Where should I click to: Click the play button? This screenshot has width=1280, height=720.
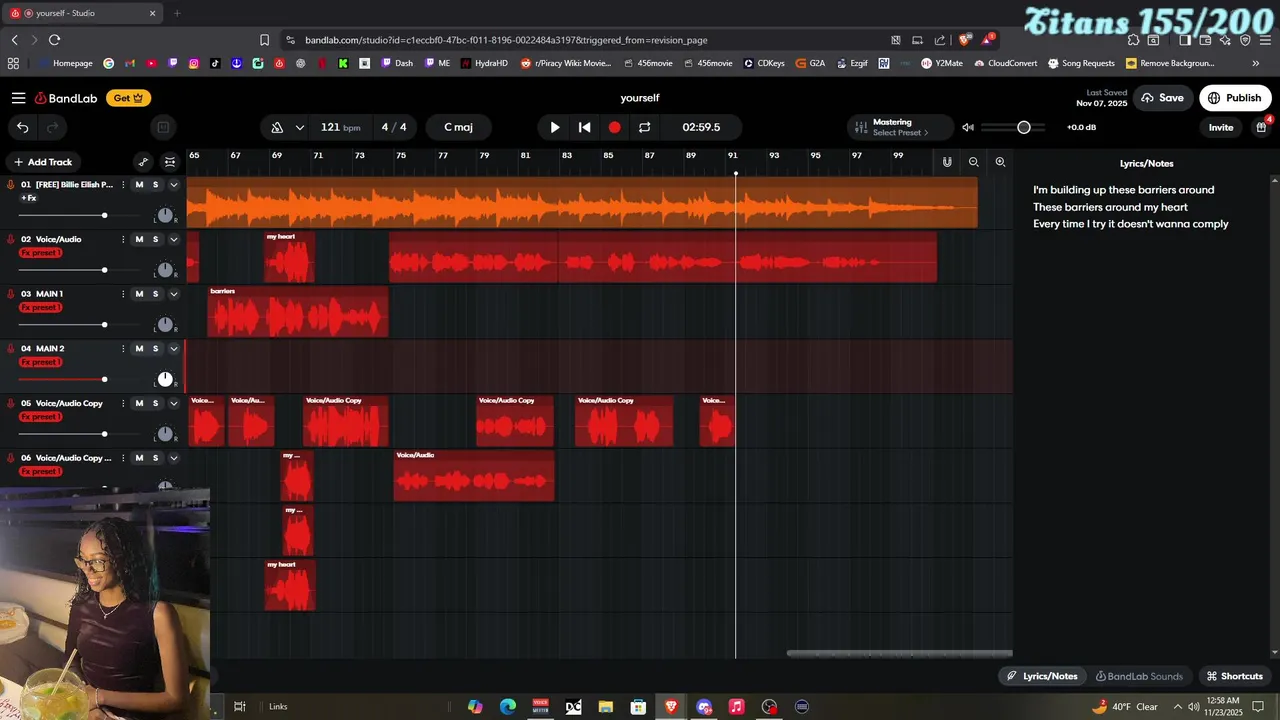coord(555,127)
